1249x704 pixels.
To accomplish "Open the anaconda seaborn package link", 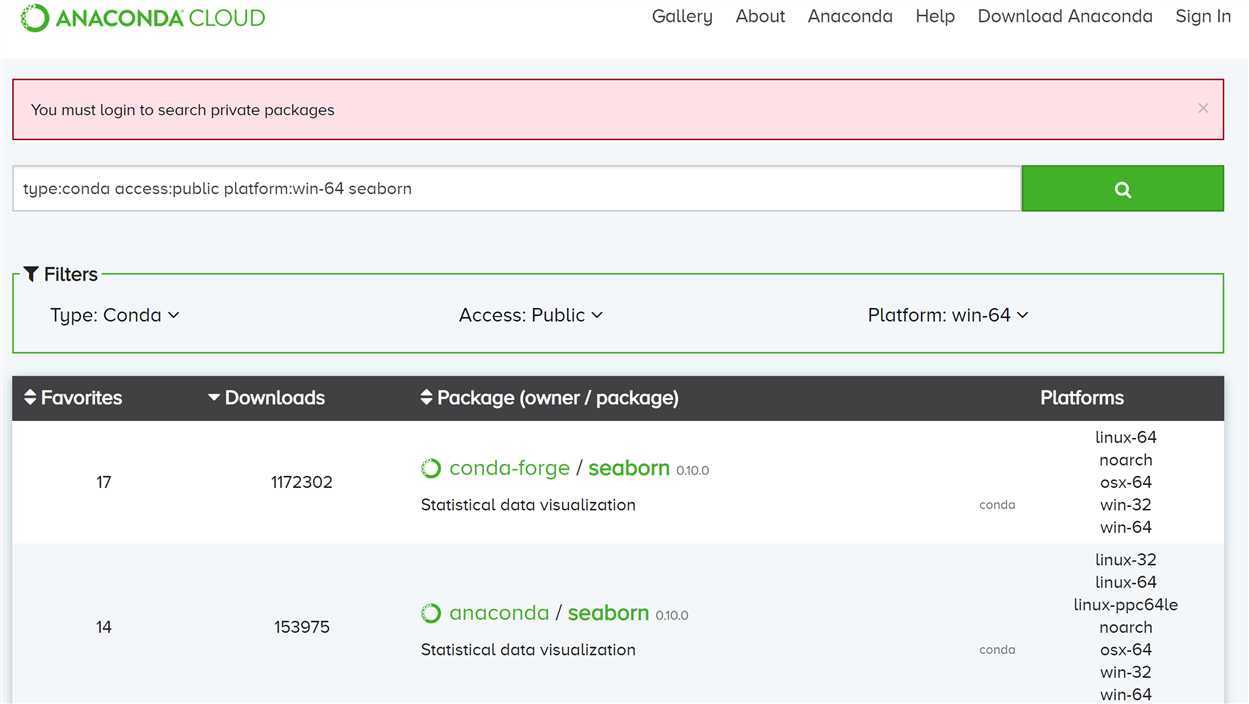I will (608, 613).
